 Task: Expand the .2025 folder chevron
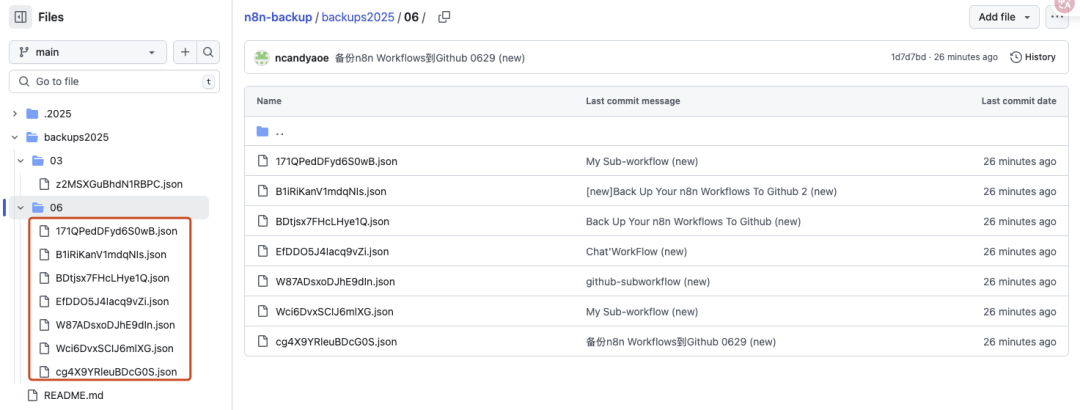click(14, 114)
